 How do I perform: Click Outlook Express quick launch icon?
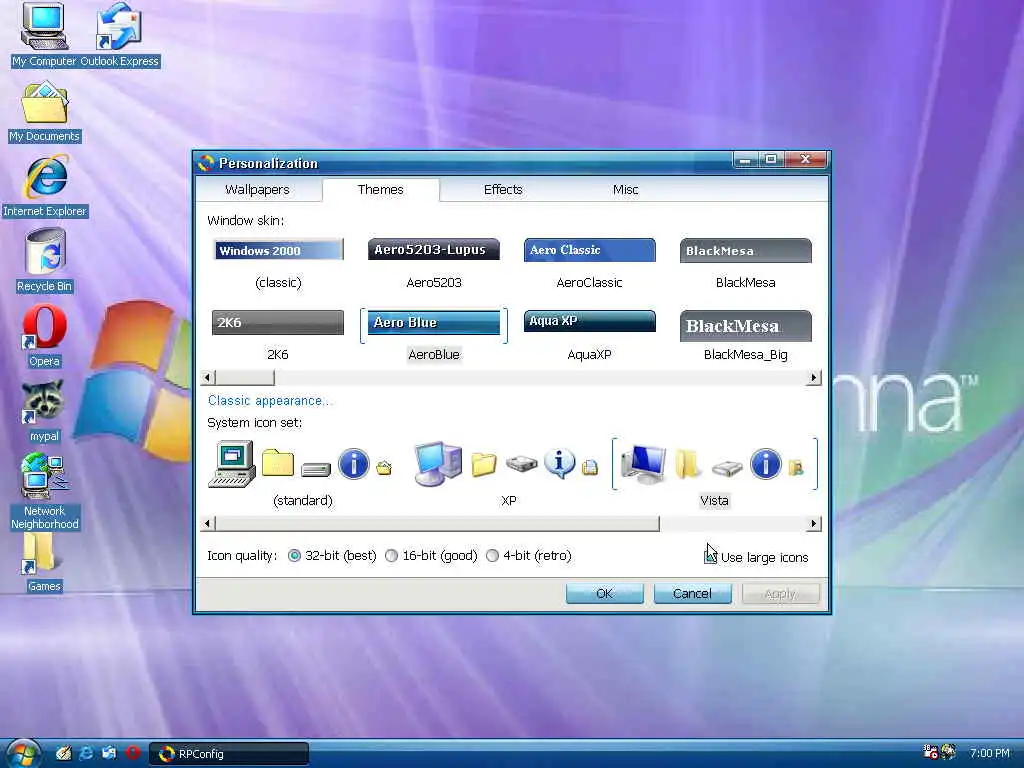point(109,753)
